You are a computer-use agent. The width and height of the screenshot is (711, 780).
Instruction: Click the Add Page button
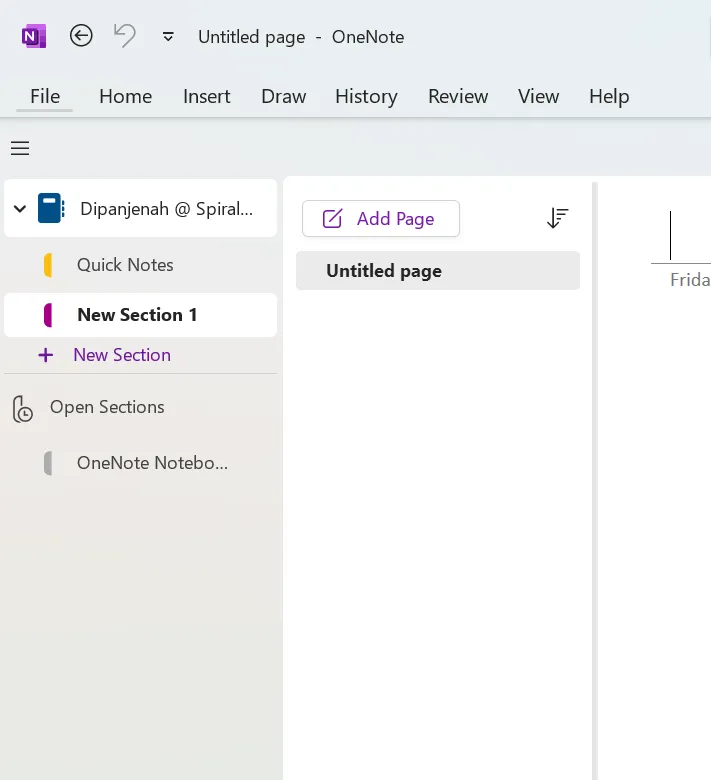tap(381, 218)
